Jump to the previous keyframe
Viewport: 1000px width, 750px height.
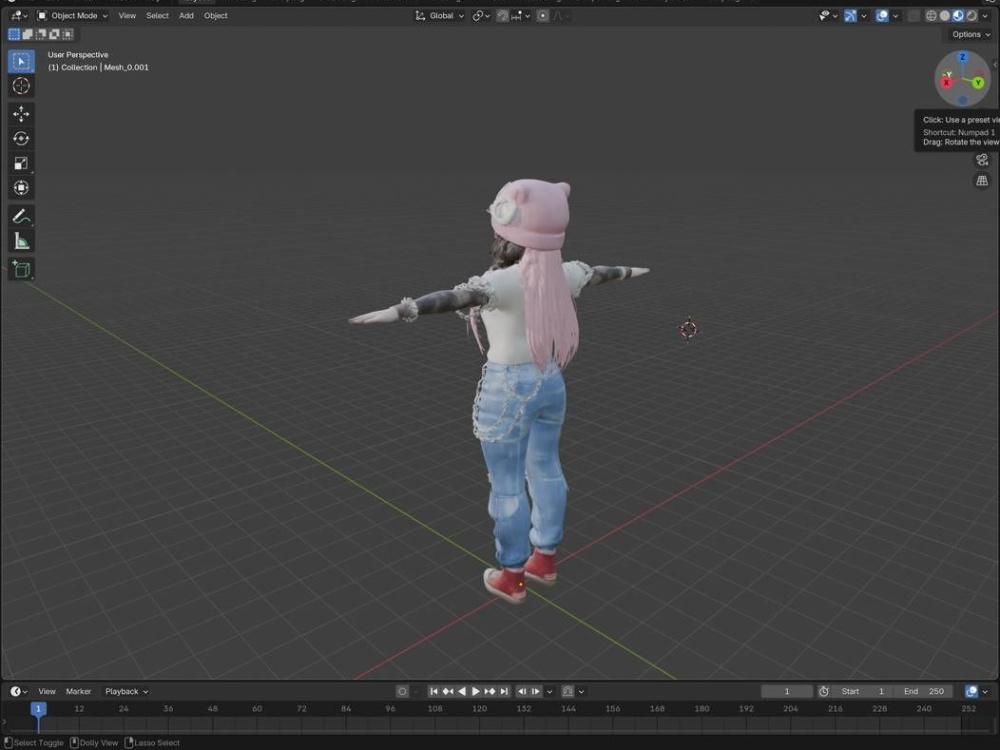[x=448, y=691]
